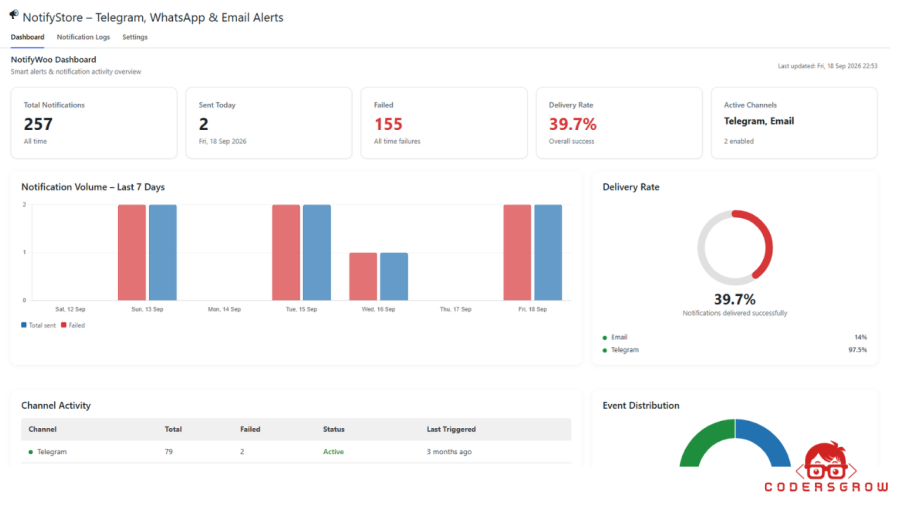The image size is (900, 506).
Task: Click the Telegram row total 79
Action: tap(169, 451)
